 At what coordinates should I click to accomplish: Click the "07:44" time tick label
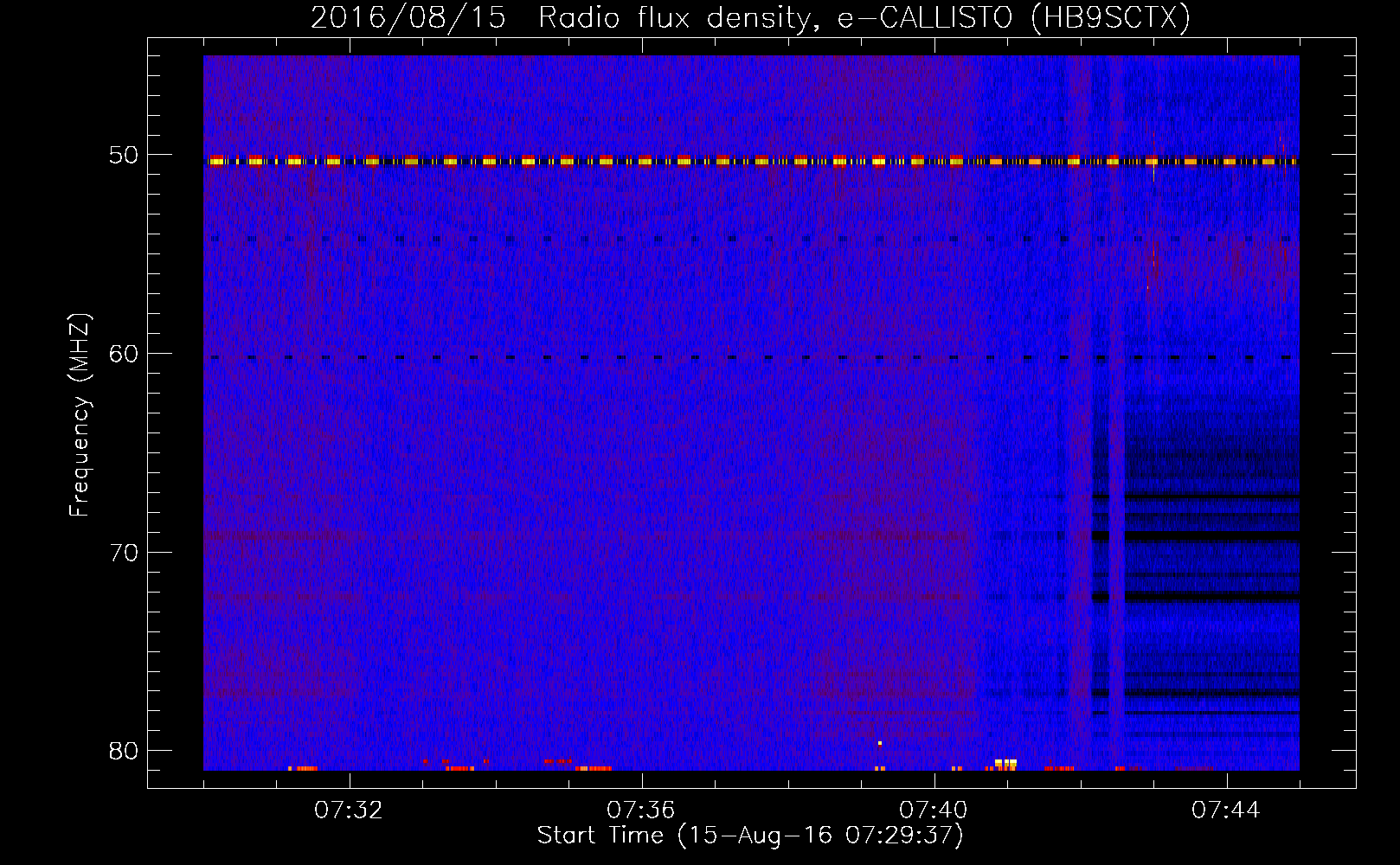[1226, 810]
